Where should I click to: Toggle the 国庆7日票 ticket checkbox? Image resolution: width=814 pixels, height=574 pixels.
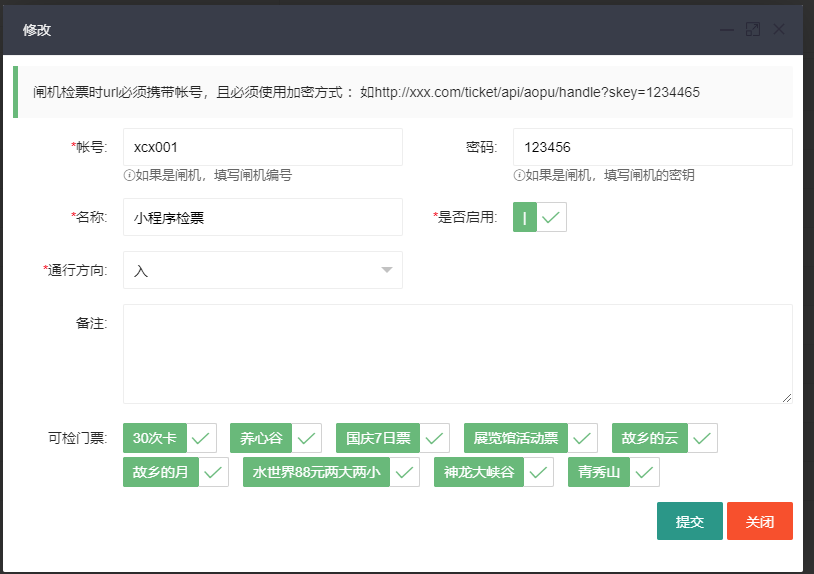[392, 438]
